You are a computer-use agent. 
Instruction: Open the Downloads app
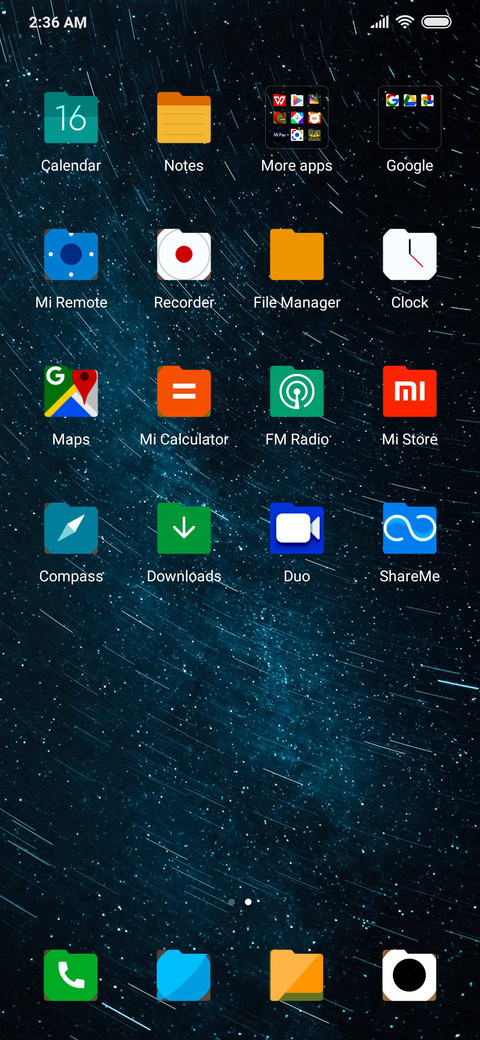[x=184, y=529]
